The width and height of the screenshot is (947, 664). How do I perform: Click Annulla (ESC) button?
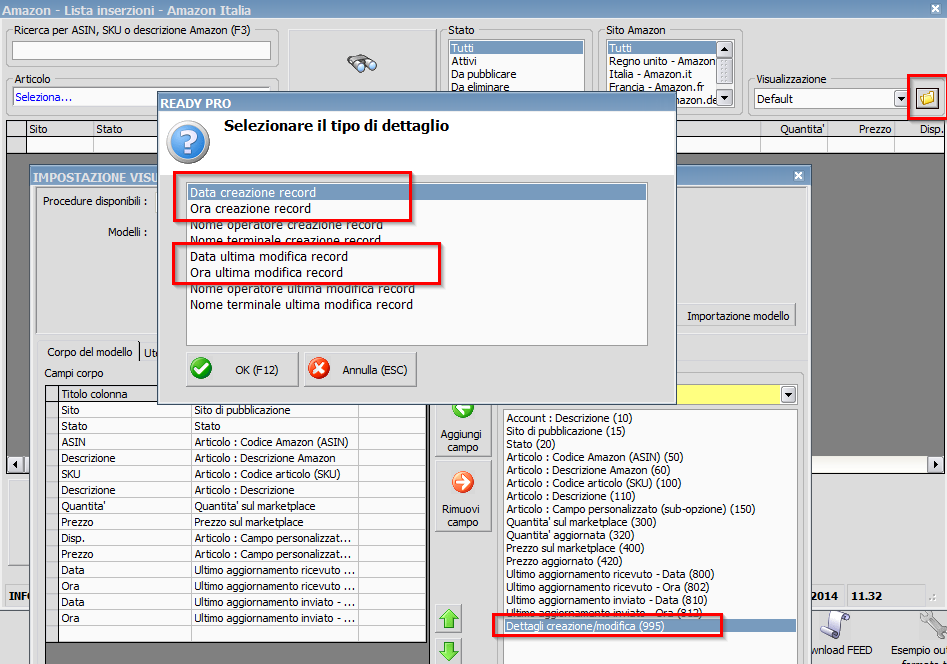(x=361, y=369)
